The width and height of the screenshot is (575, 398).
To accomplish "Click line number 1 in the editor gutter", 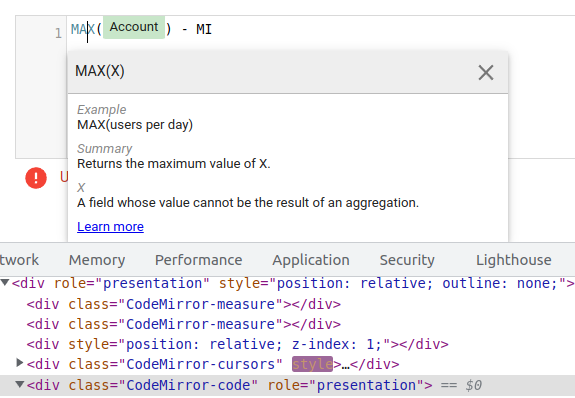I will pos(58,33).
